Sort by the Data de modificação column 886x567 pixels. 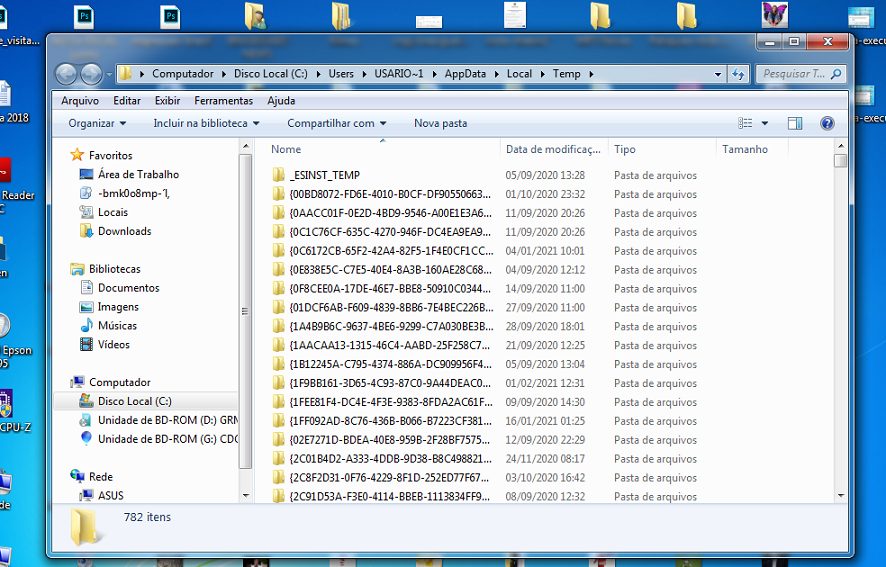coord(554,149)
